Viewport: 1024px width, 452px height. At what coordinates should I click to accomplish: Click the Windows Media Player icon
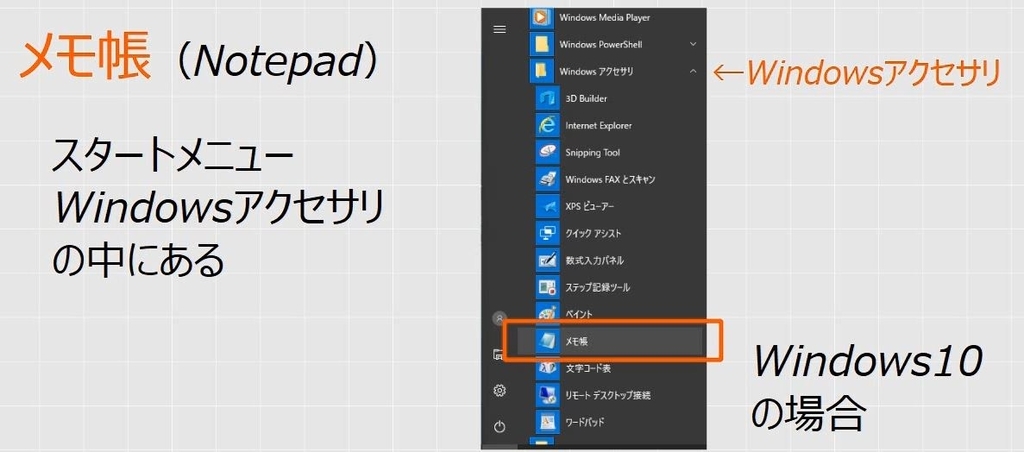[x=540, y=17]
